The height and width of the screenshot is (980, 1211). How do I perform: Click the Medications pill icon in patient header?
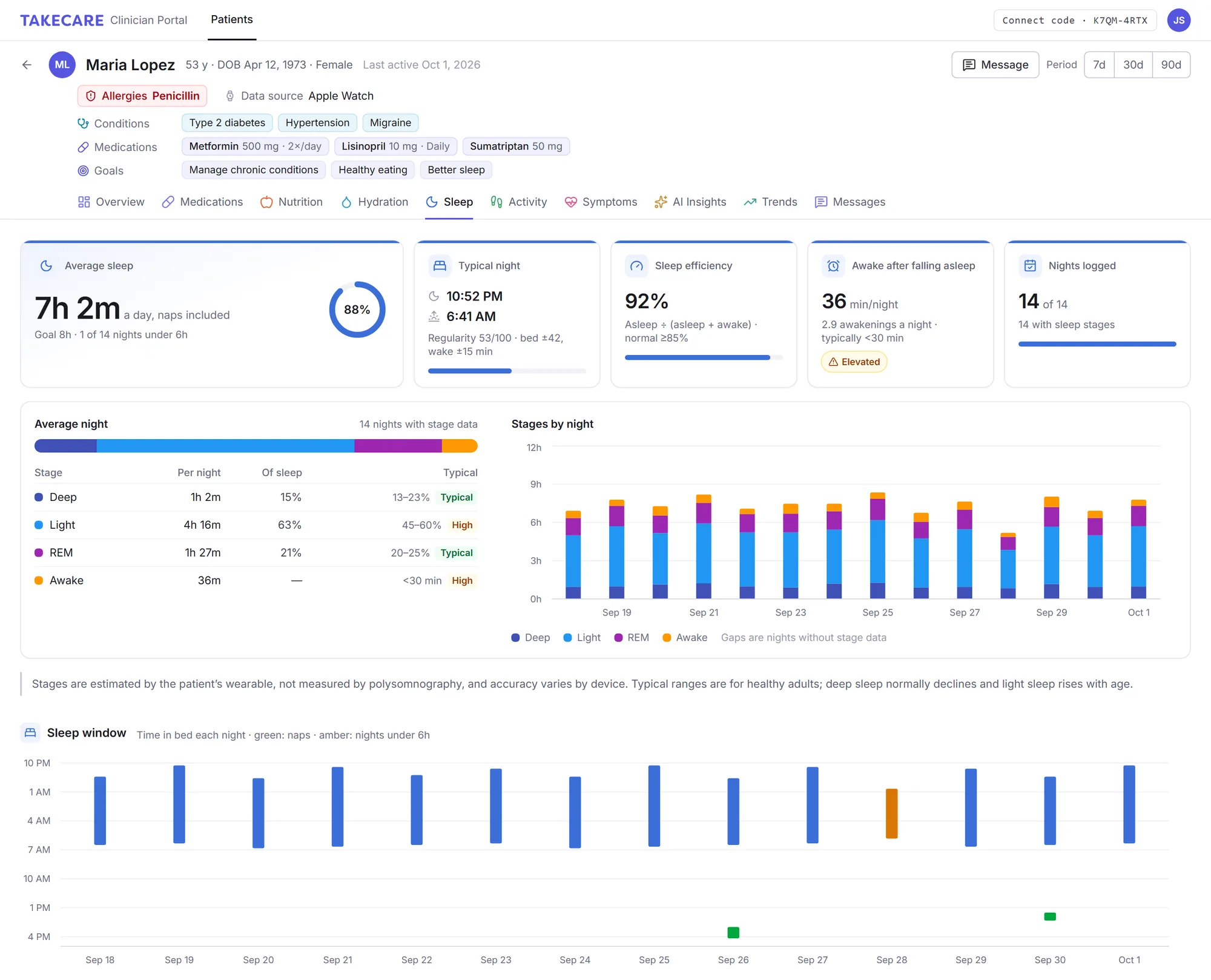(x=83, y=147)
